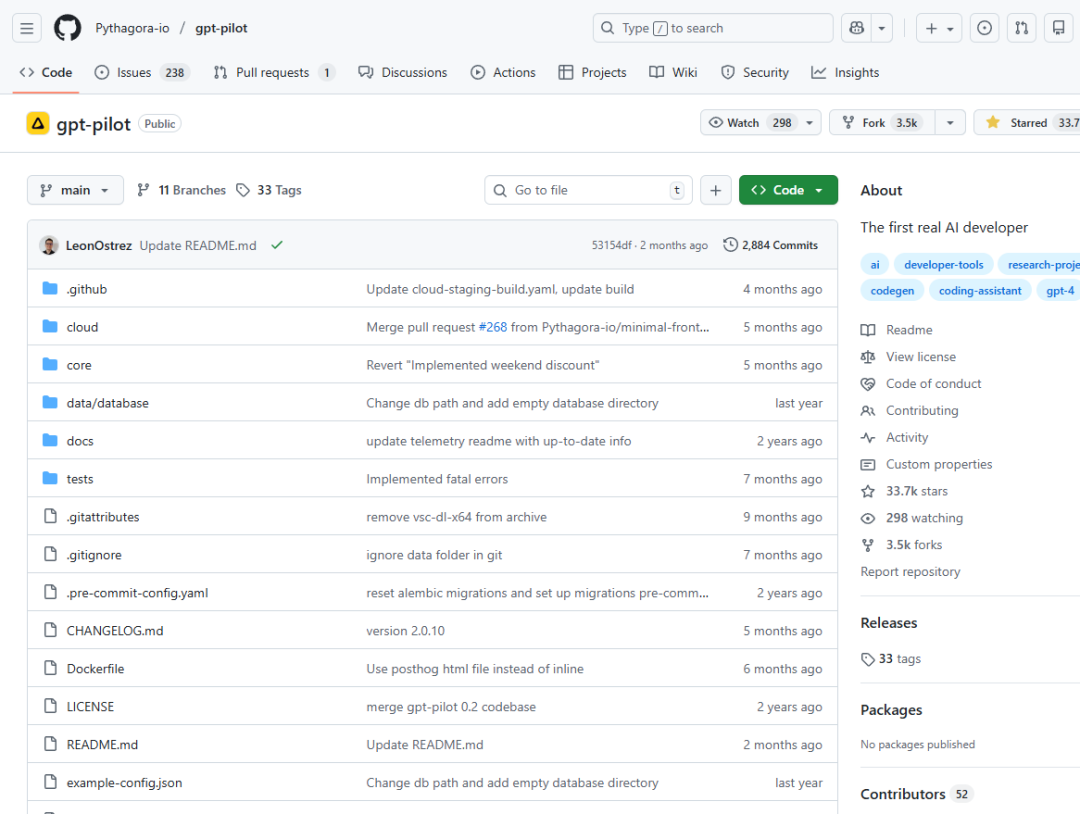Open the notifications inbox icon
The height and width of the screenshot is (814, 1080).
pyautogui.click(x=1057, y=28)
